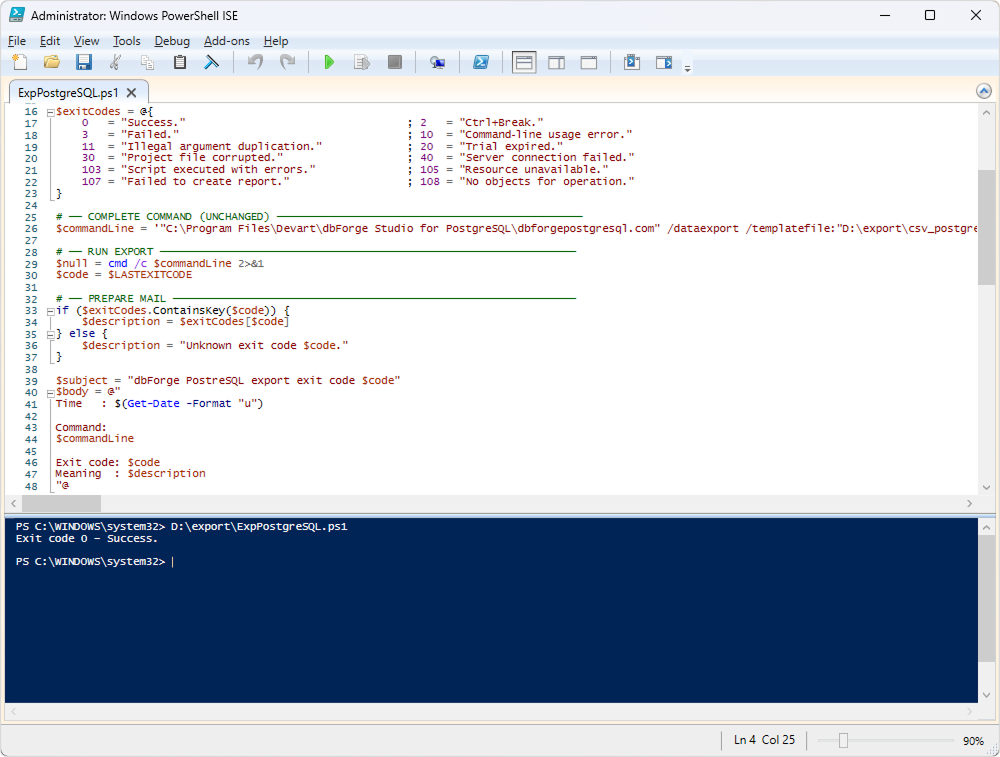1000x757 pixels.
Task: Open New Remote PowerShell Tab icon
Action: tap(437, 63)
